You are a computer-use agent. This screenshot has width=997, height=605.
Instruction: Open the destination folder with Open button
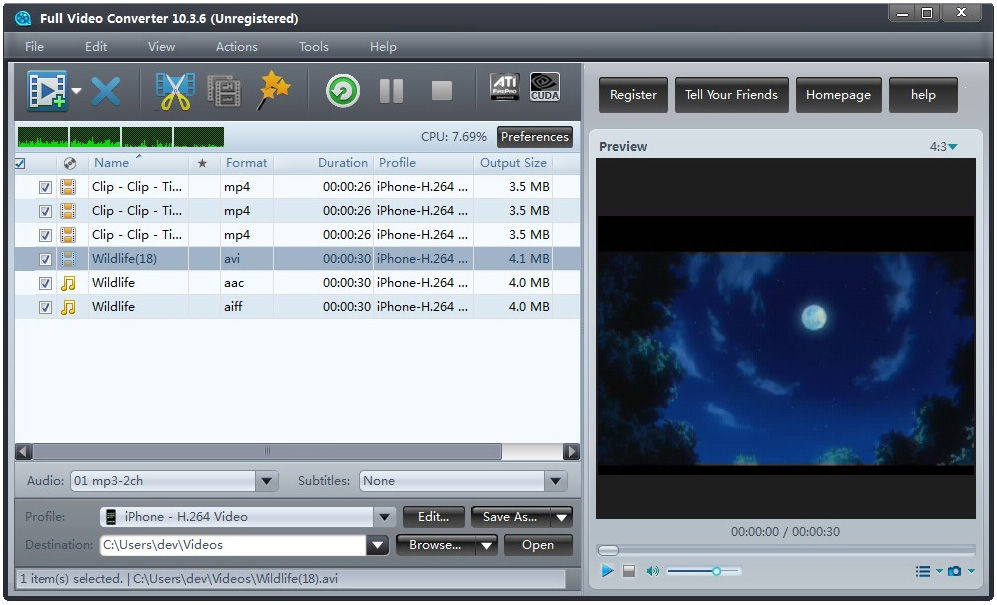point(538,545)
